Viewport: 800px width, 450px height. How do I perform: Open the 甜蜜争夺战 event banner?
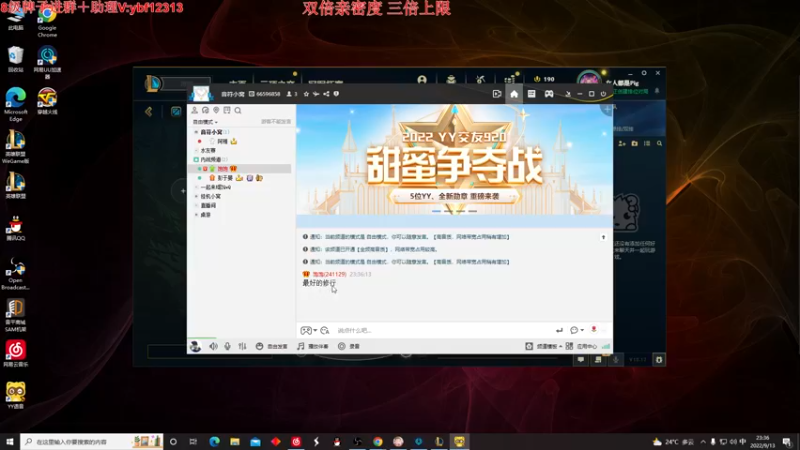454,159
